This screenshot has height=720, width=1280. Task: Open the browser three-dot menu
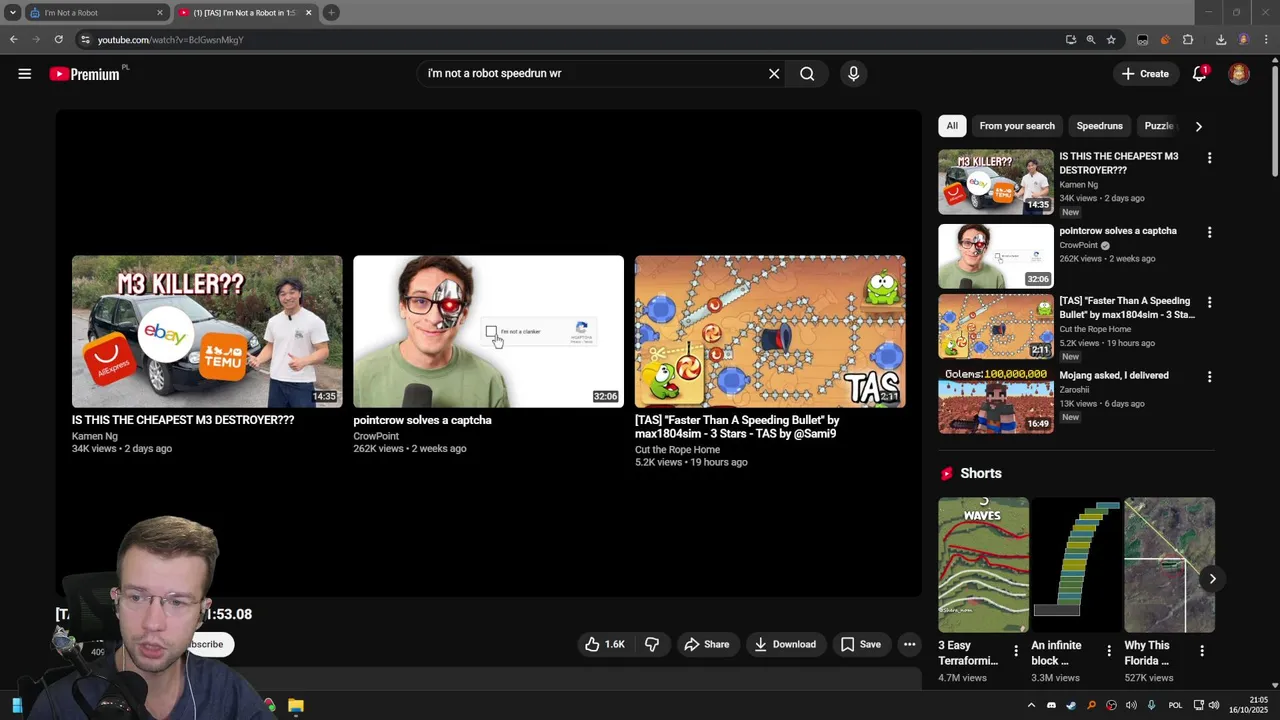tap(1264, 40)
